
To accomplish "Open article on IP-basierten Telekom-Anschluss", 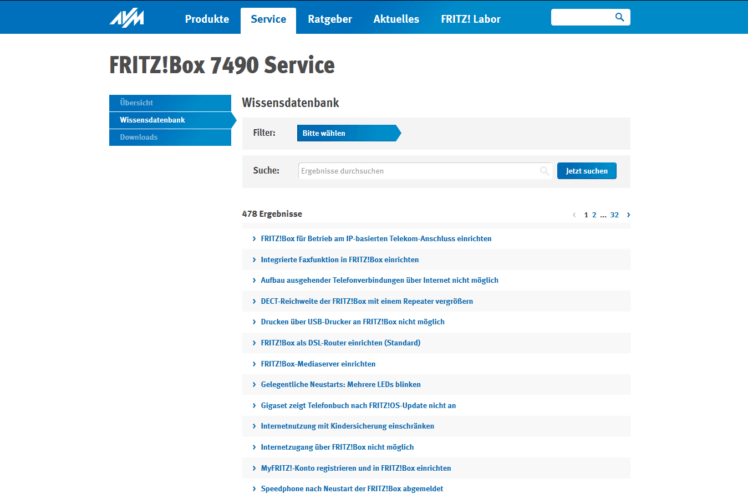I will click(376, 239).
